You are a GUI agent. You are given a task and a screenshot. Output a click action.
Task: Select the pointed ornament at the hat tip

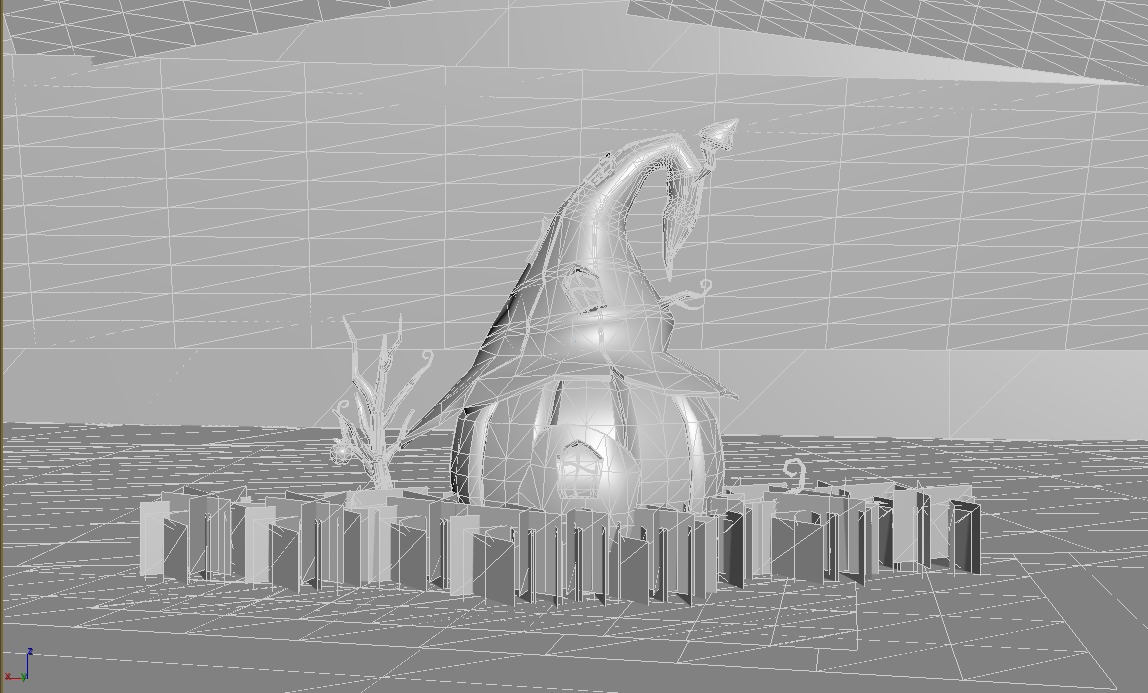tap(718, 135)
